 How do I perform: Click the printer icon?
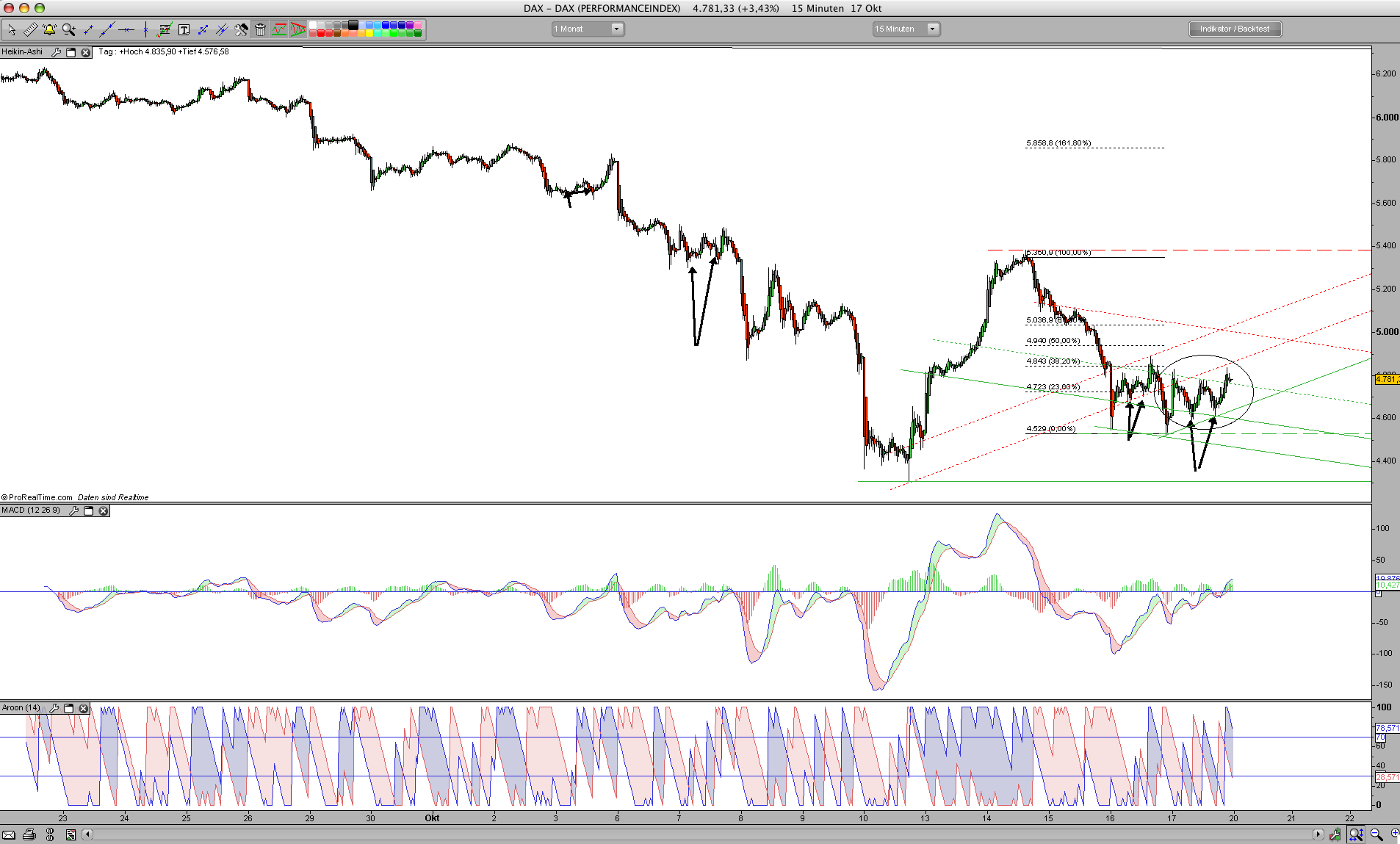[29, 834]
